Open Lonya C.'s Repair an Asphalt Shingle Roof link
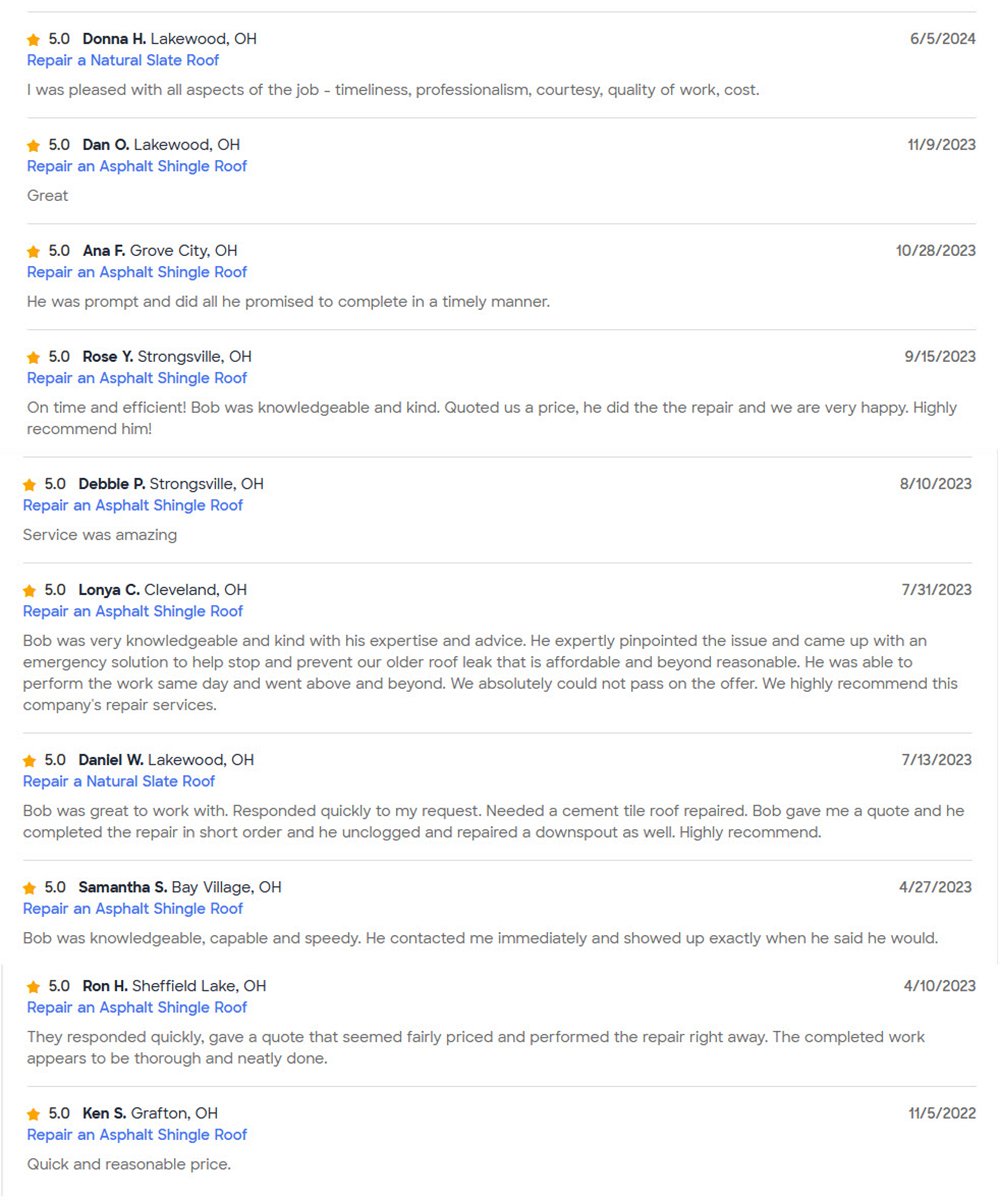Screen dimensions: 1000x1200 tap(133, 612)
